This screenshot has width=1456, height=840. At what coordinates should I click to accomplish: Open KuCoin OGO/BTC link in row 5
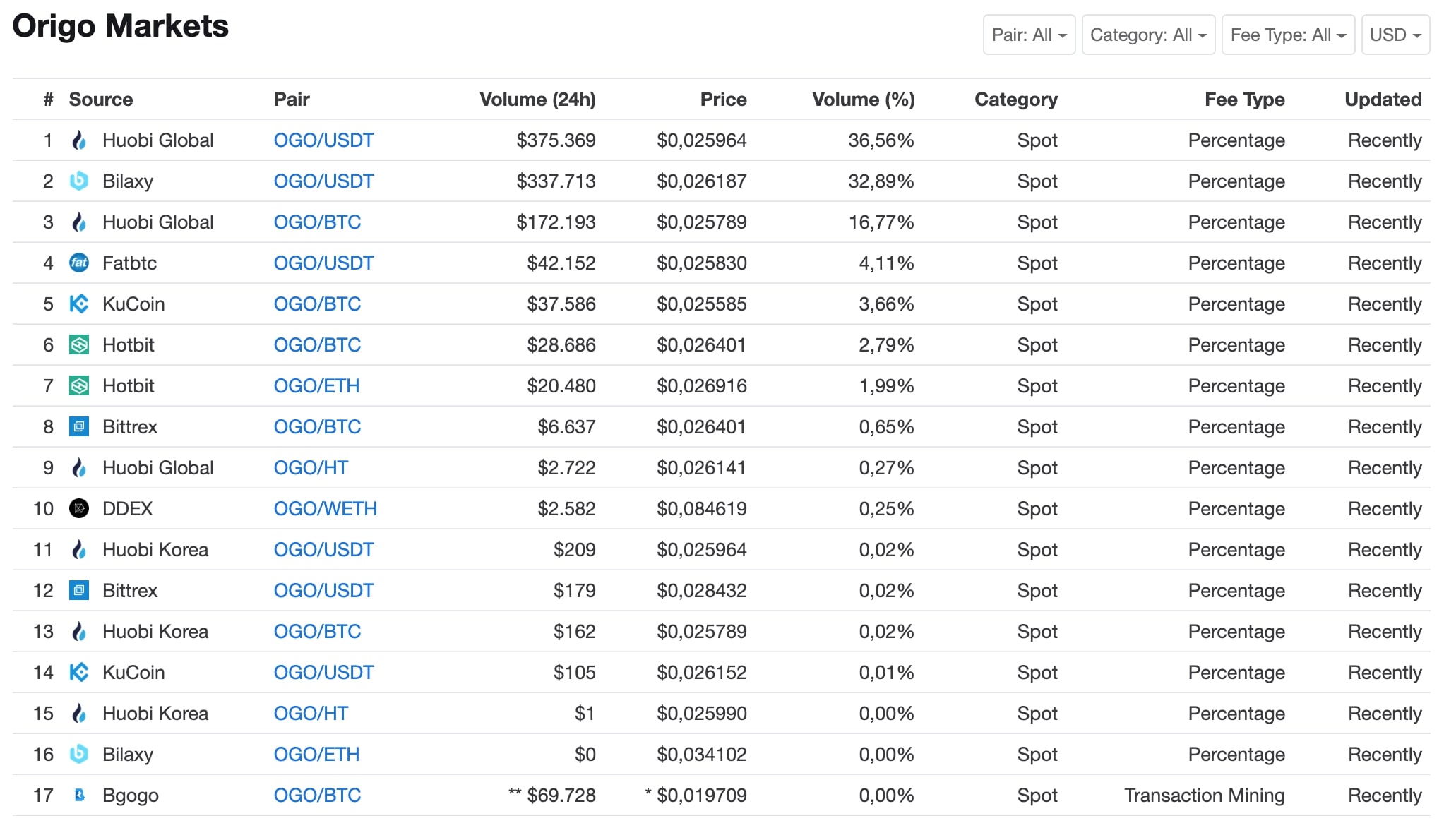(317, 304)
